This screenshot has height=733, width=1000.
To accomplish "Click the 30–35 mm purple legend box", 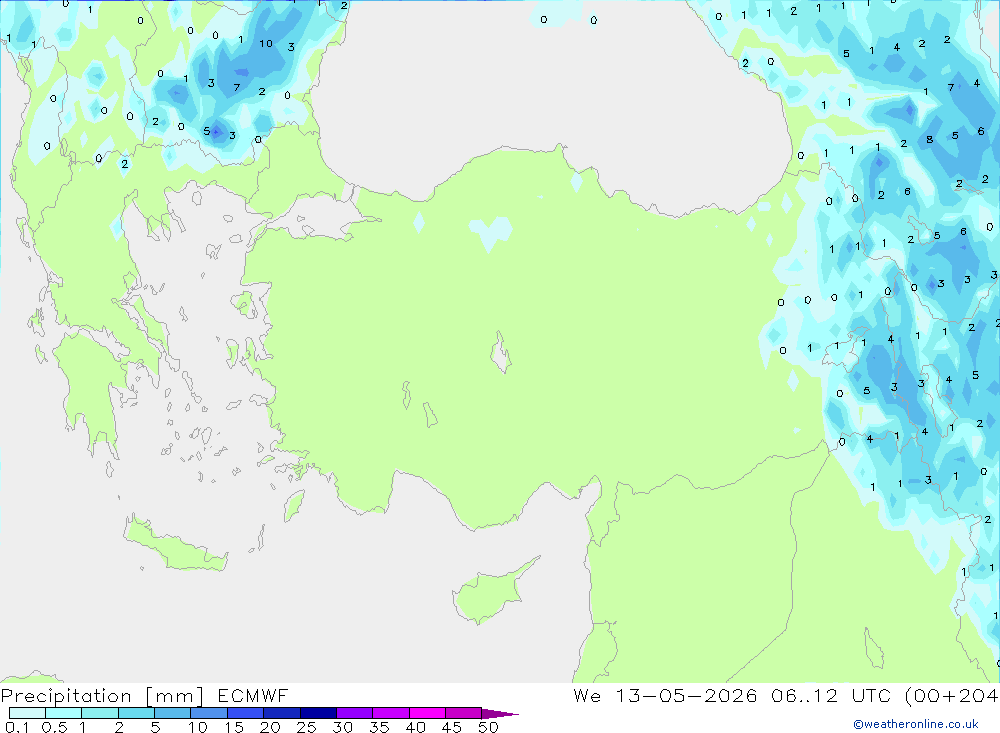I will [355, 713].
